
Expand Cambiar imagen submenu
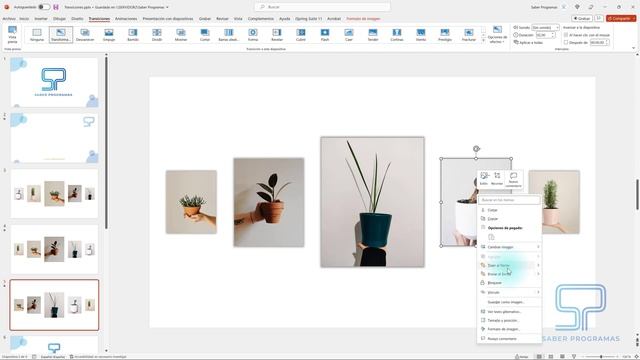click(x=510, y=247)
